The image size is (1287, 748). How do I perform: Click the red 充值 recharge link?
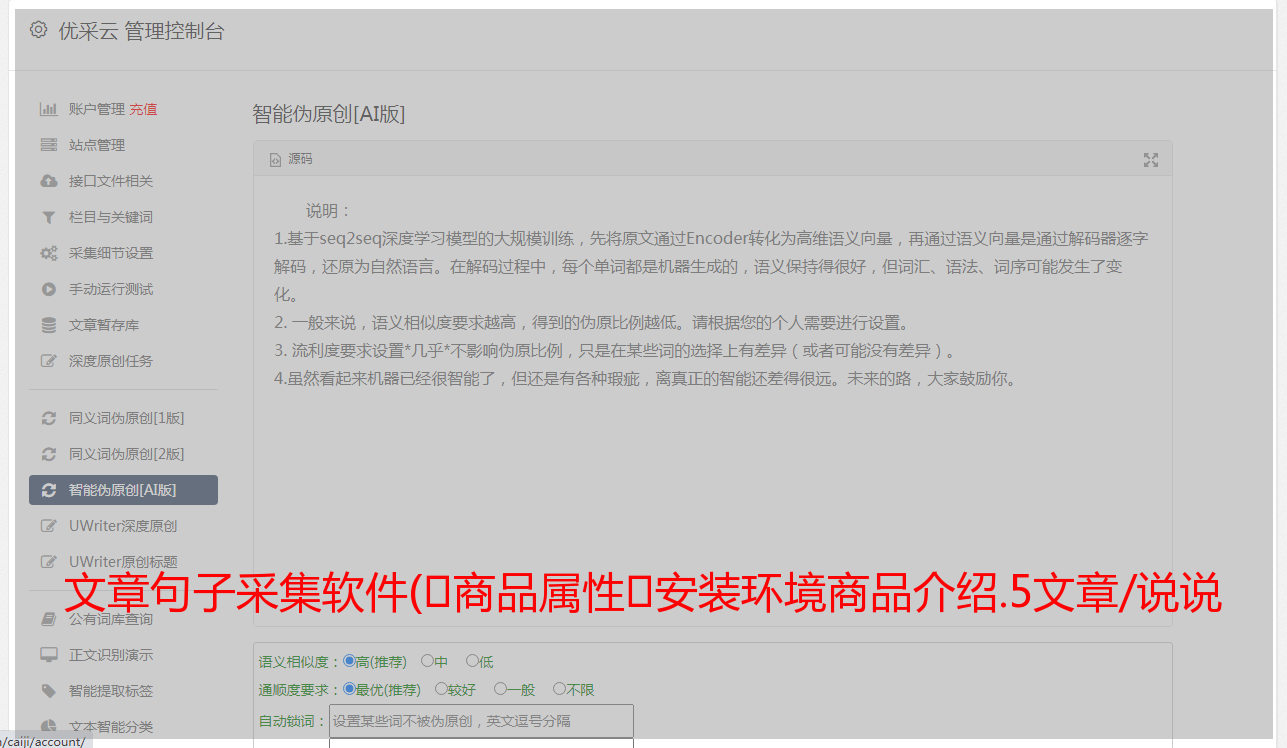(x=143, y=109)
